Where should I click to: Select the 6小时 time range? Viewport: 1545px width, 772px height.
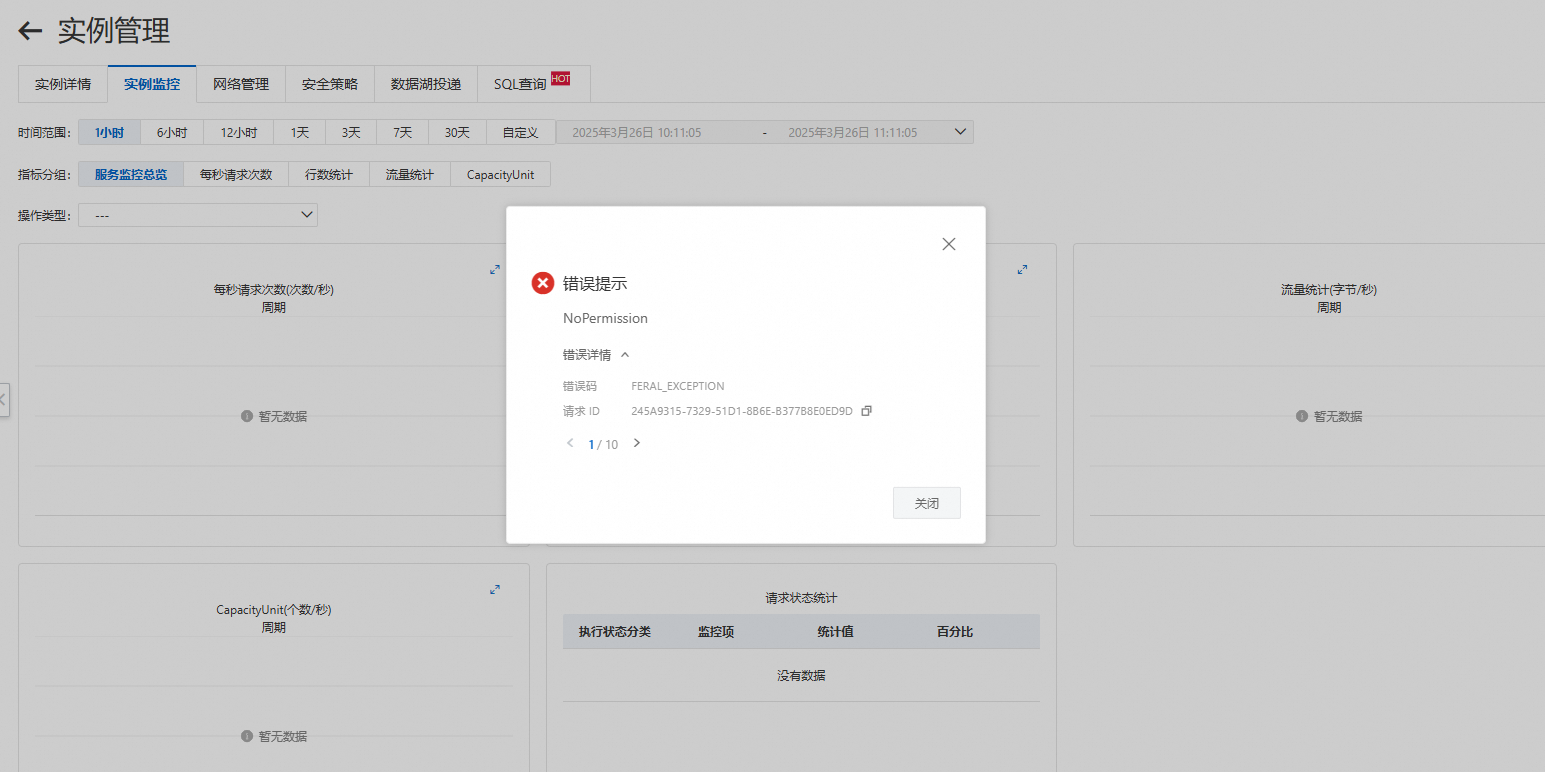click(172, 132)
